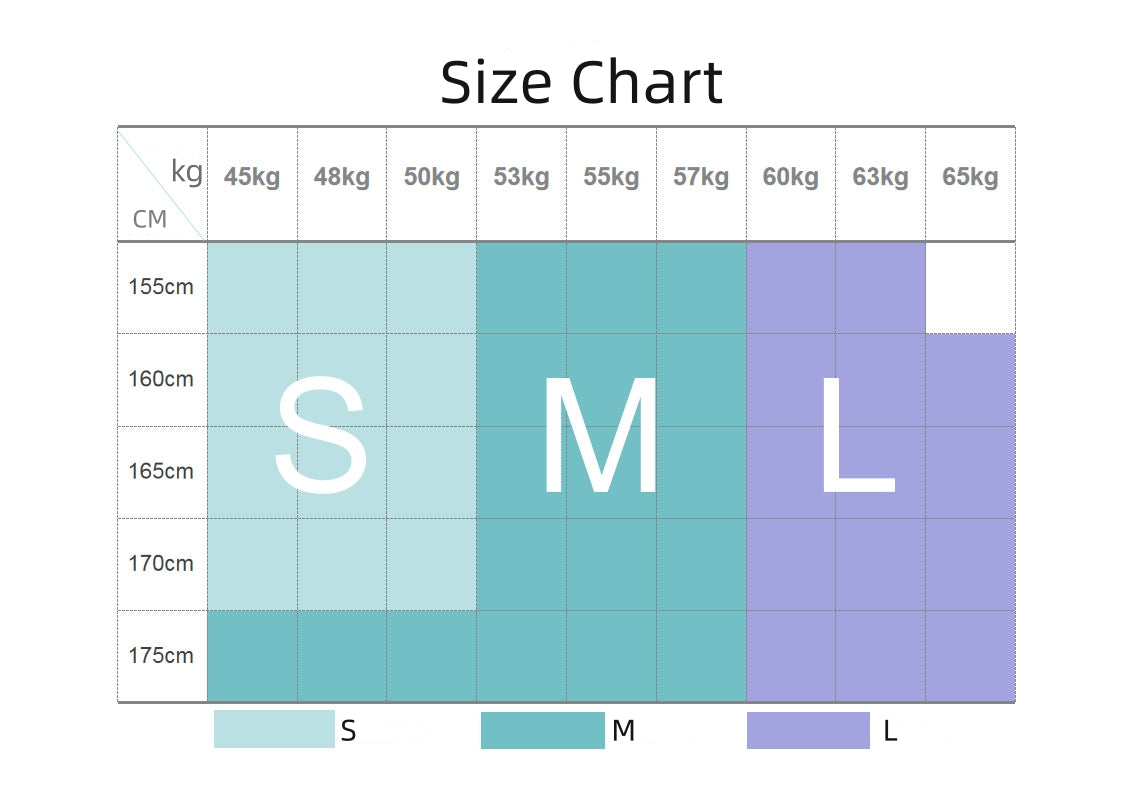Click the 57kg column header
1130x790 pixels.
(701, 178)
